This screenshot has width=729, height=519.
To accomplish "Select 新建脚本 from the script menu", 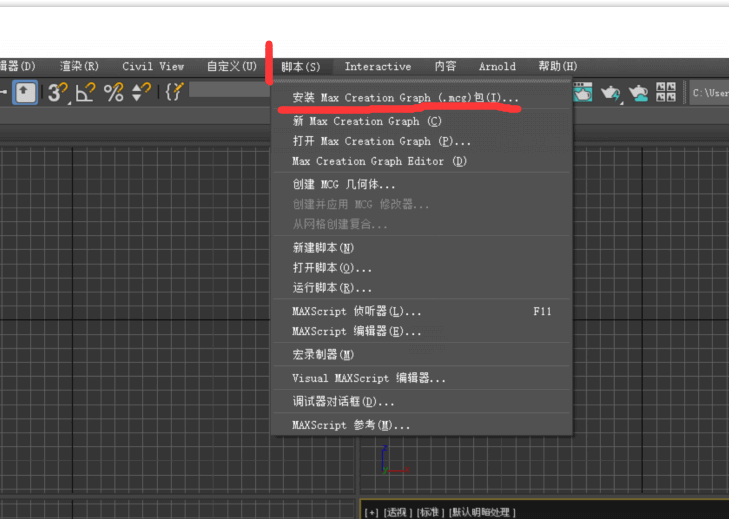I will 323,248.
